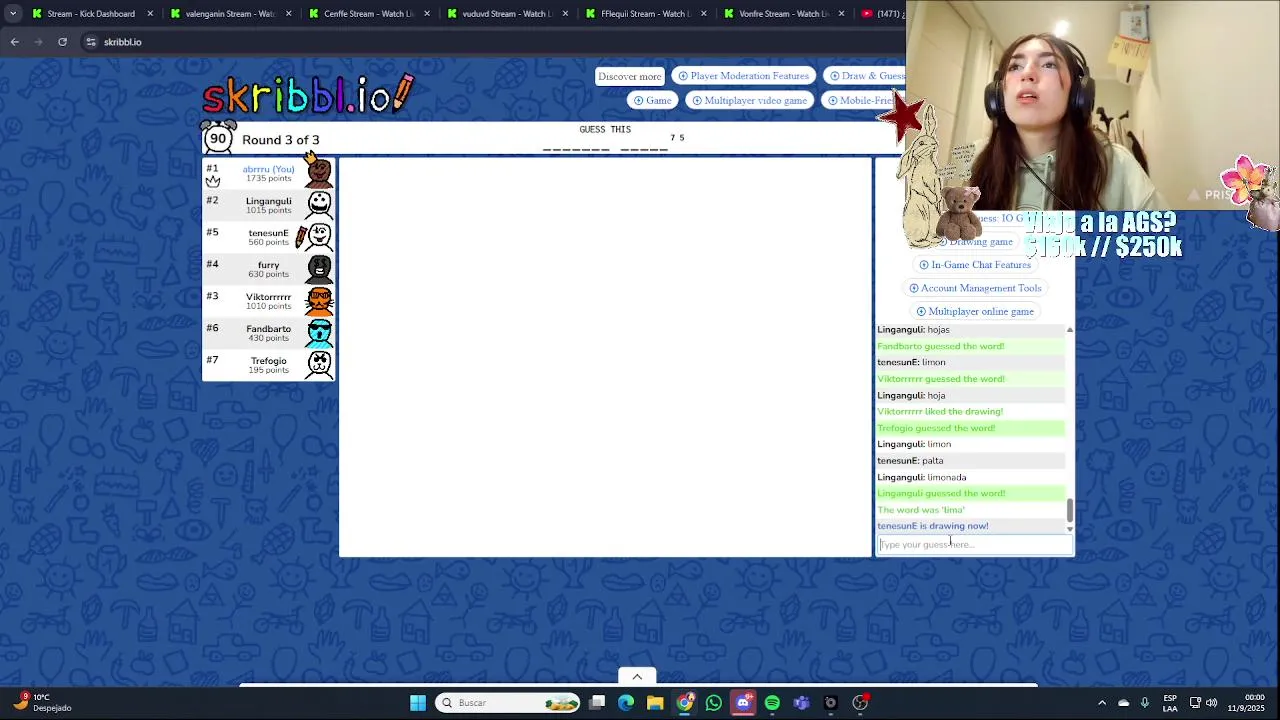Open the browser tab search dropdown
This screenshot has height=720, width=1280.
(x=12, y=14)
